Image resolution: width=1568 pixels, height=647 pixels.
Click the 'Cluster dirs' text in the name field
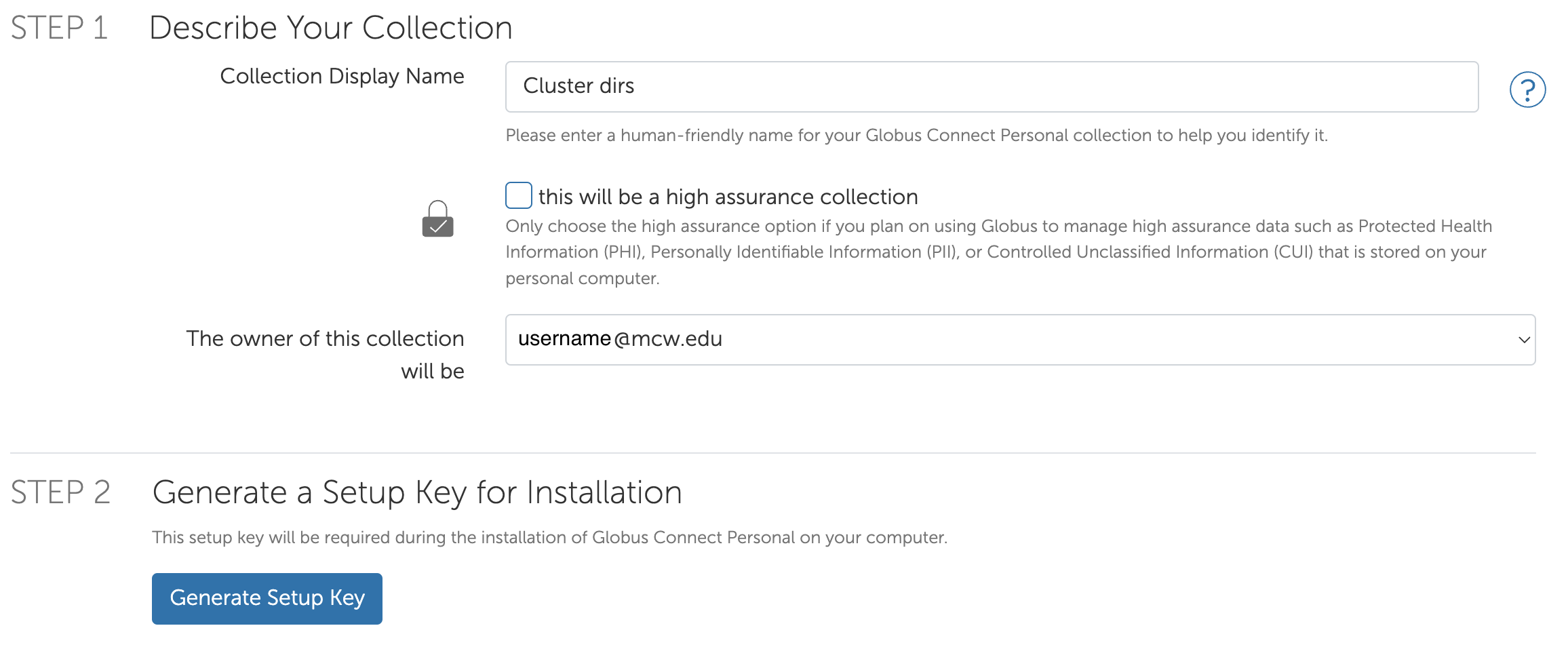coord(579,86)
